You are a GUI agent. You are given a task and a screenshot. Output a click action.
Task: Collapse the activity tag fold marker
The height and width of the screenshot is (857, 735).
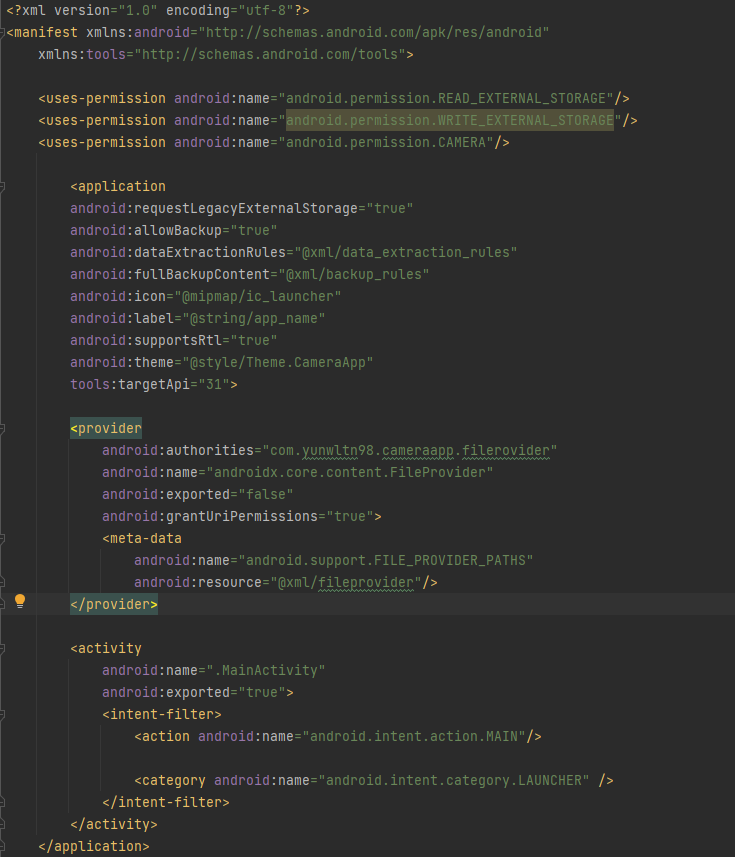(x=2, y=649)
